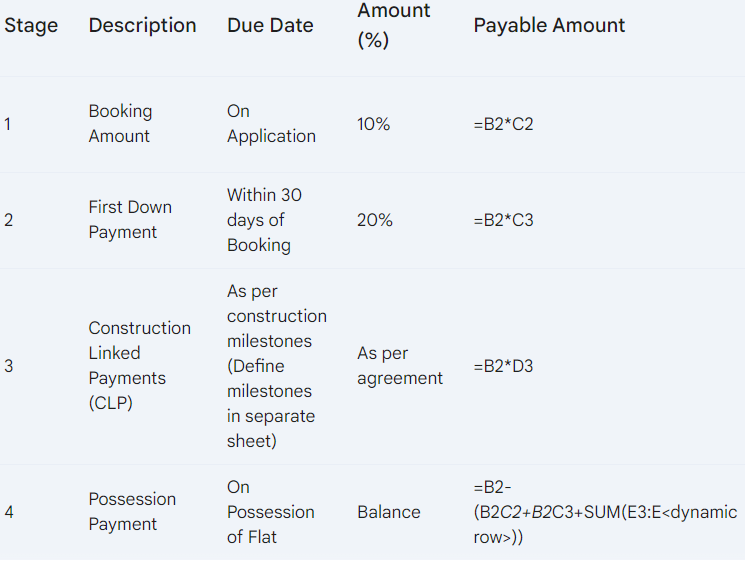Screen dimensions: 745x561
Task: Select the 10% amount cell
Action: pyautogui.click(x=373, y=124)
